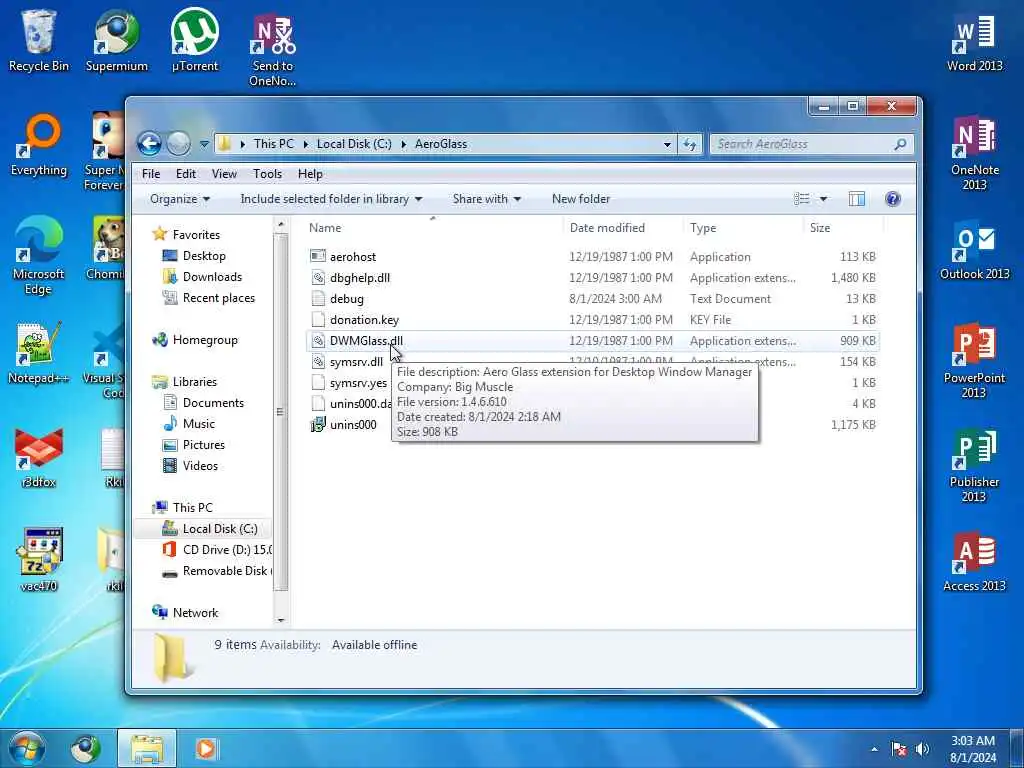
Task: Open the View menu
Action: pos(224,174)
